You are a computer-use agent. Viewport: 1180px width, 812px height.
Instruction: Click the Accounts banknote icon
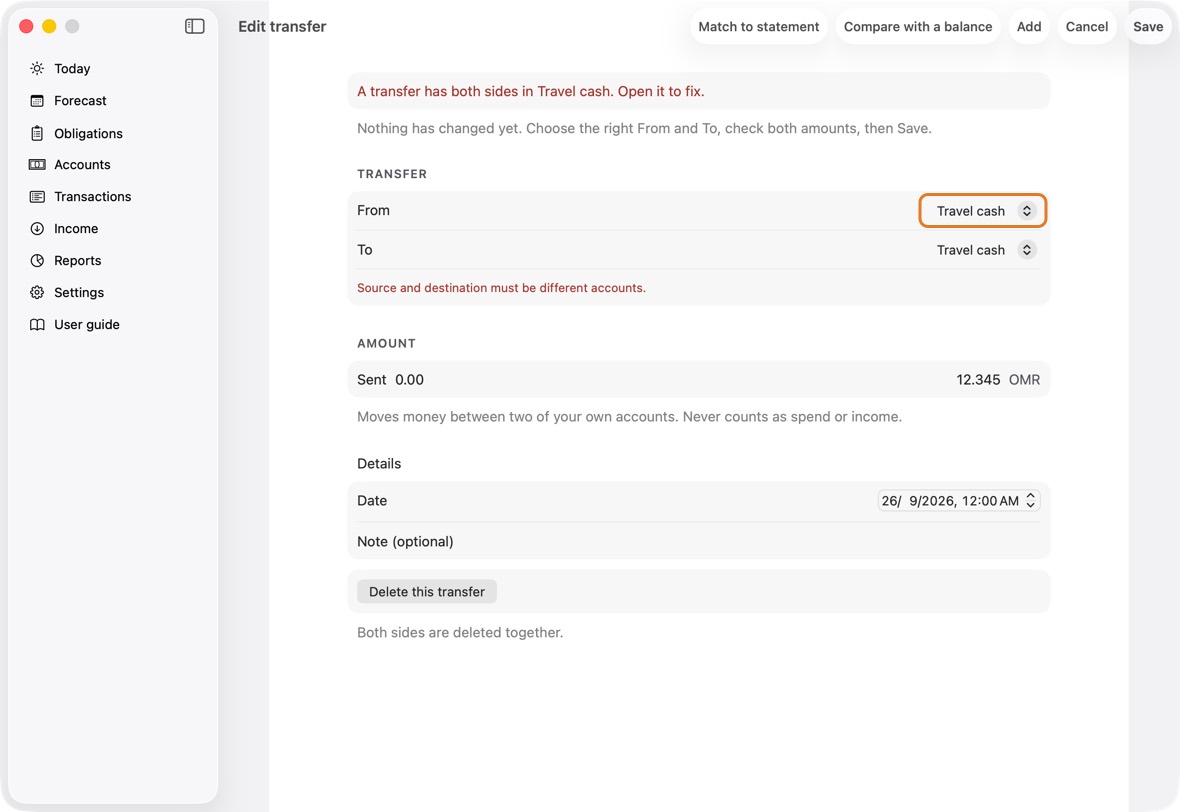[37, 165]
